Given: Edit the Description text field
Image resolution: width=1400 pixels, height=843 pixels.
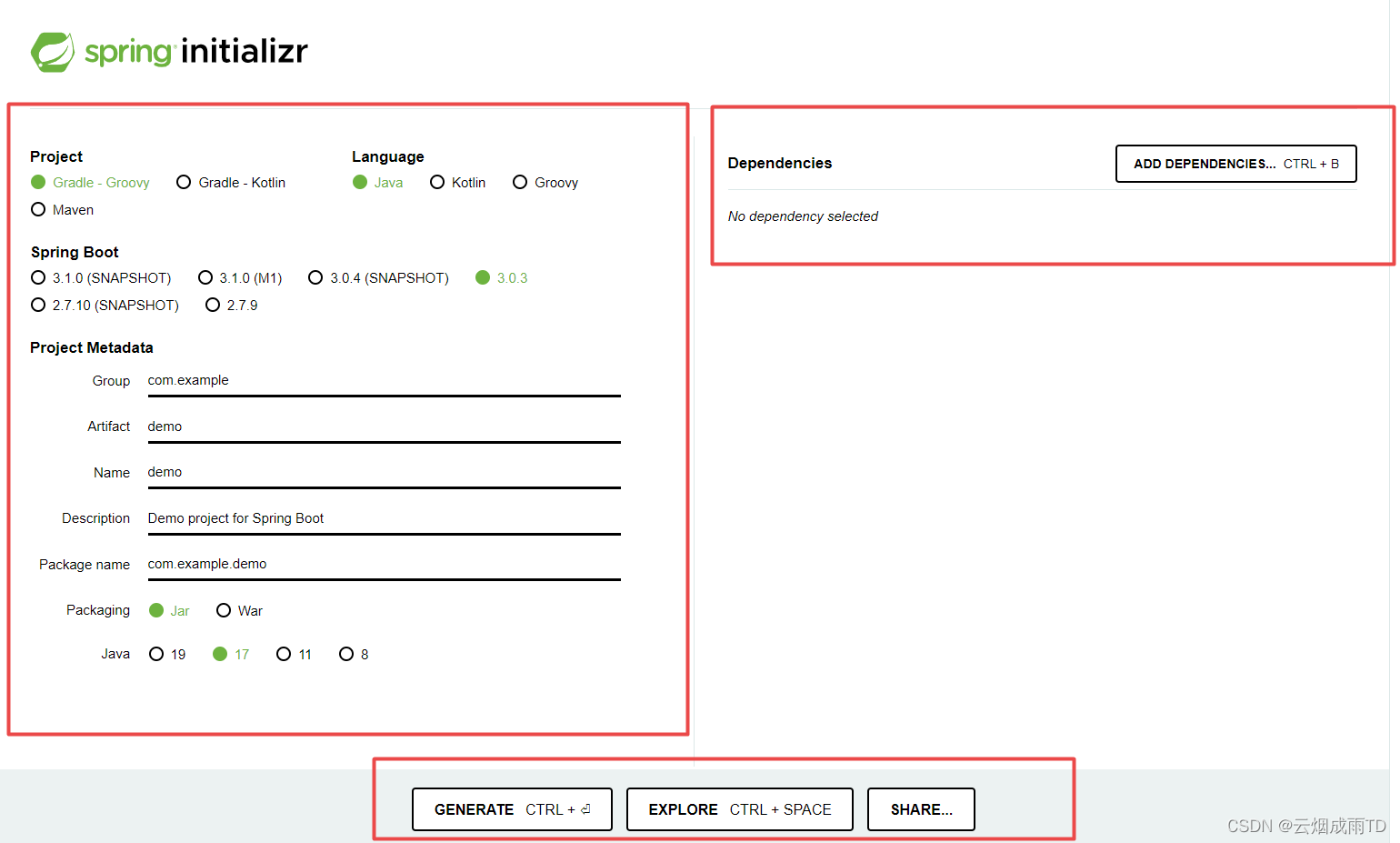Looking at the screenshot, I should pos(384,519).
